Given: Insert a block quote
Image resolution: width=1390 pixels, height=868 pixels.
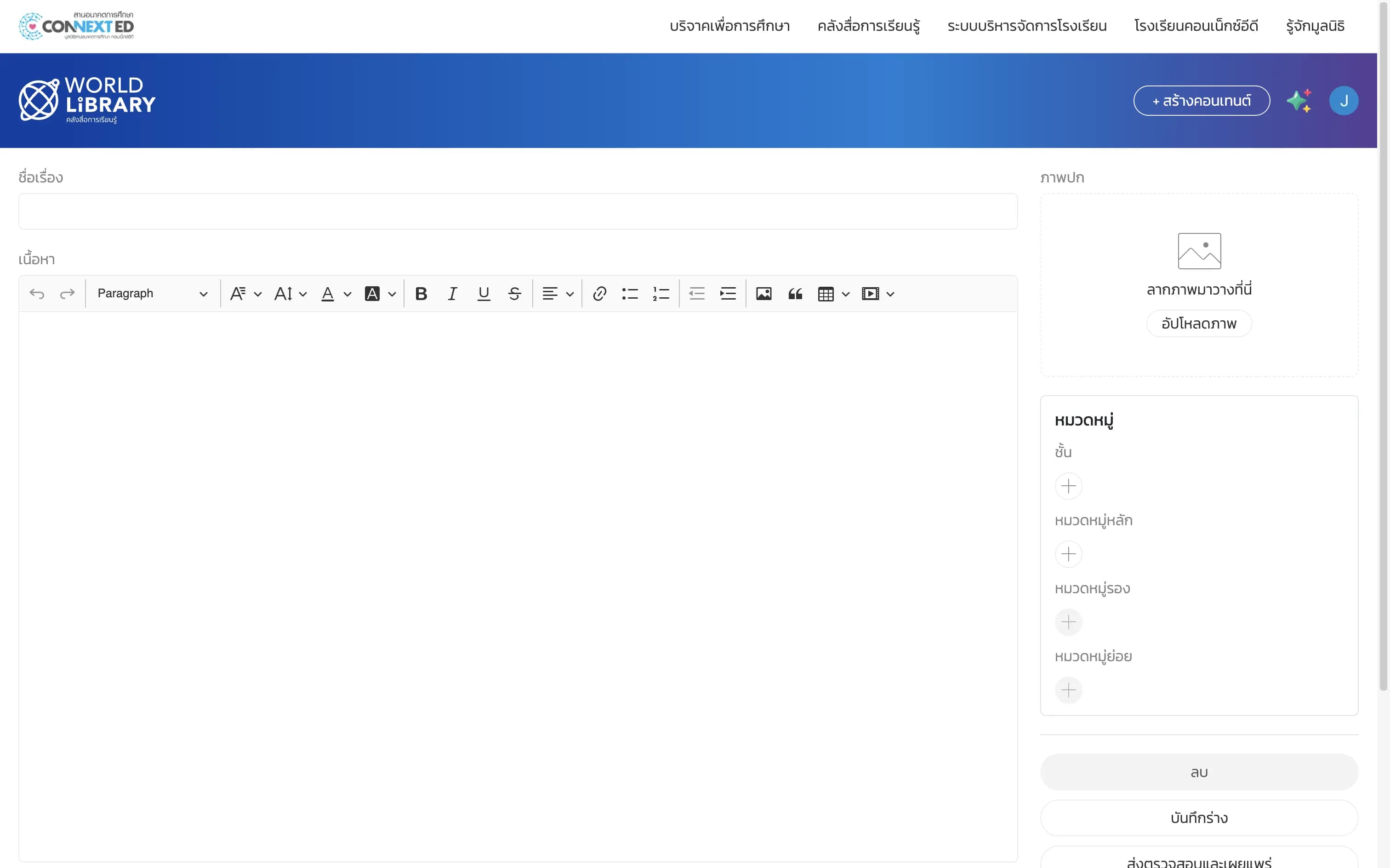Looking at the screenshot, I should pyautogui.click(x=795, y=294).
